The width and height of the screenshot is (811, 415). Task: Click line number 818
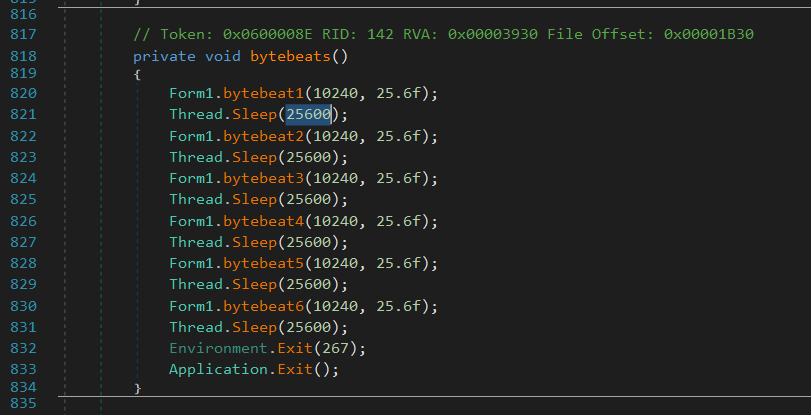(23, 56)
